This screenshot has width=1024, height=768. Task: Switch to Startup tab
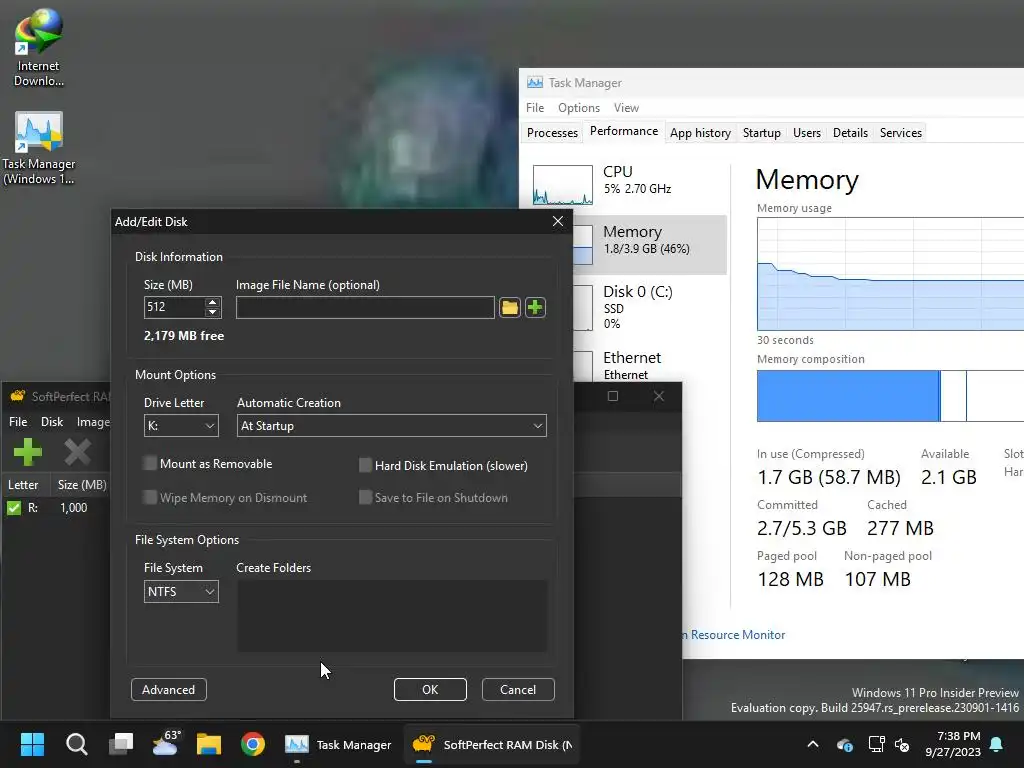click(761, 133)
